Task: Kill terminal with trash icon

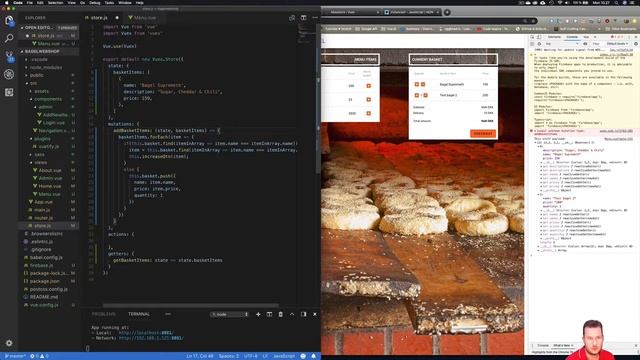Action: pos(280,314)
